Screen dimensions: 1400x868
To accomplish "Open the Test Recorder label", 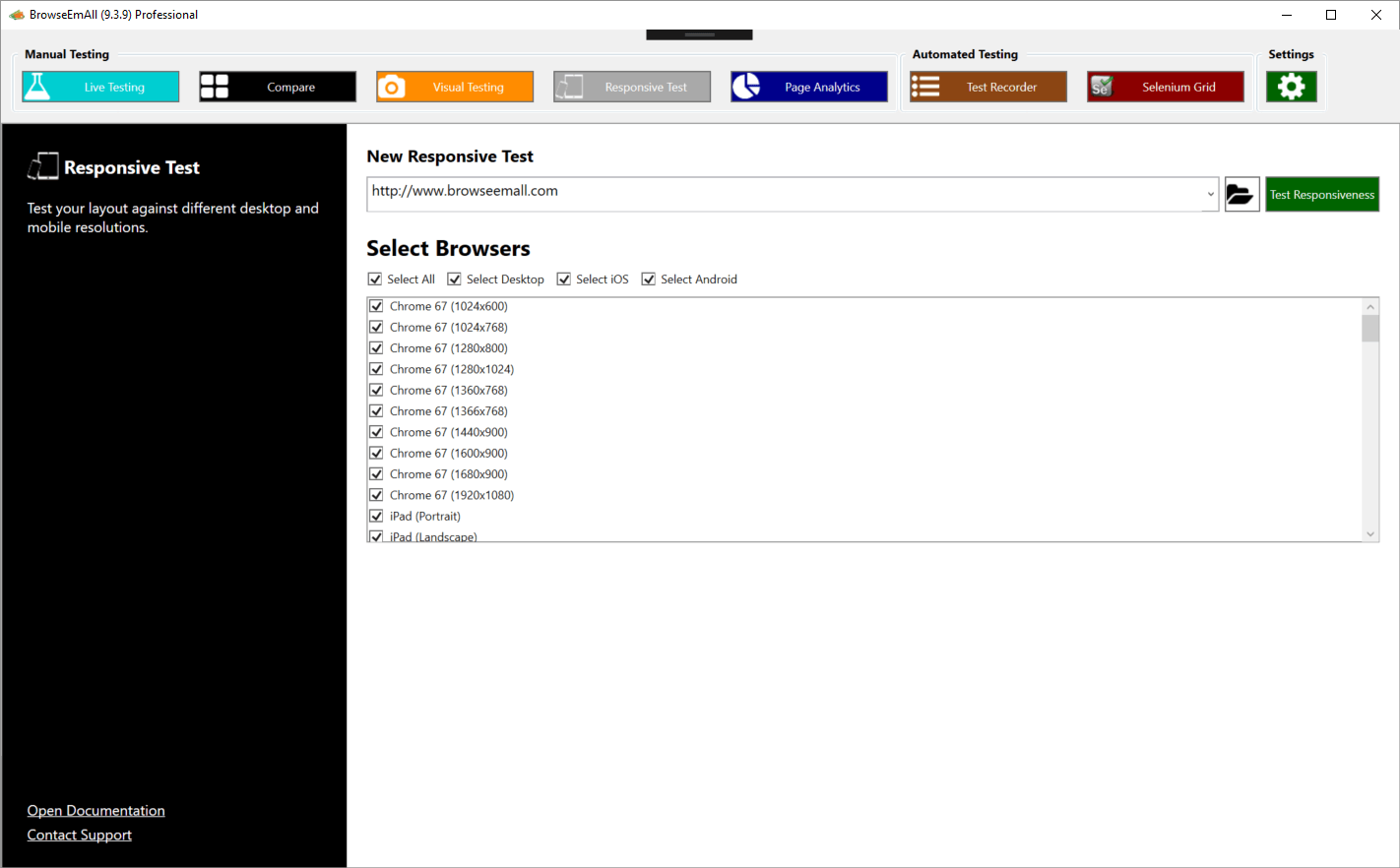I will 1001,88.
